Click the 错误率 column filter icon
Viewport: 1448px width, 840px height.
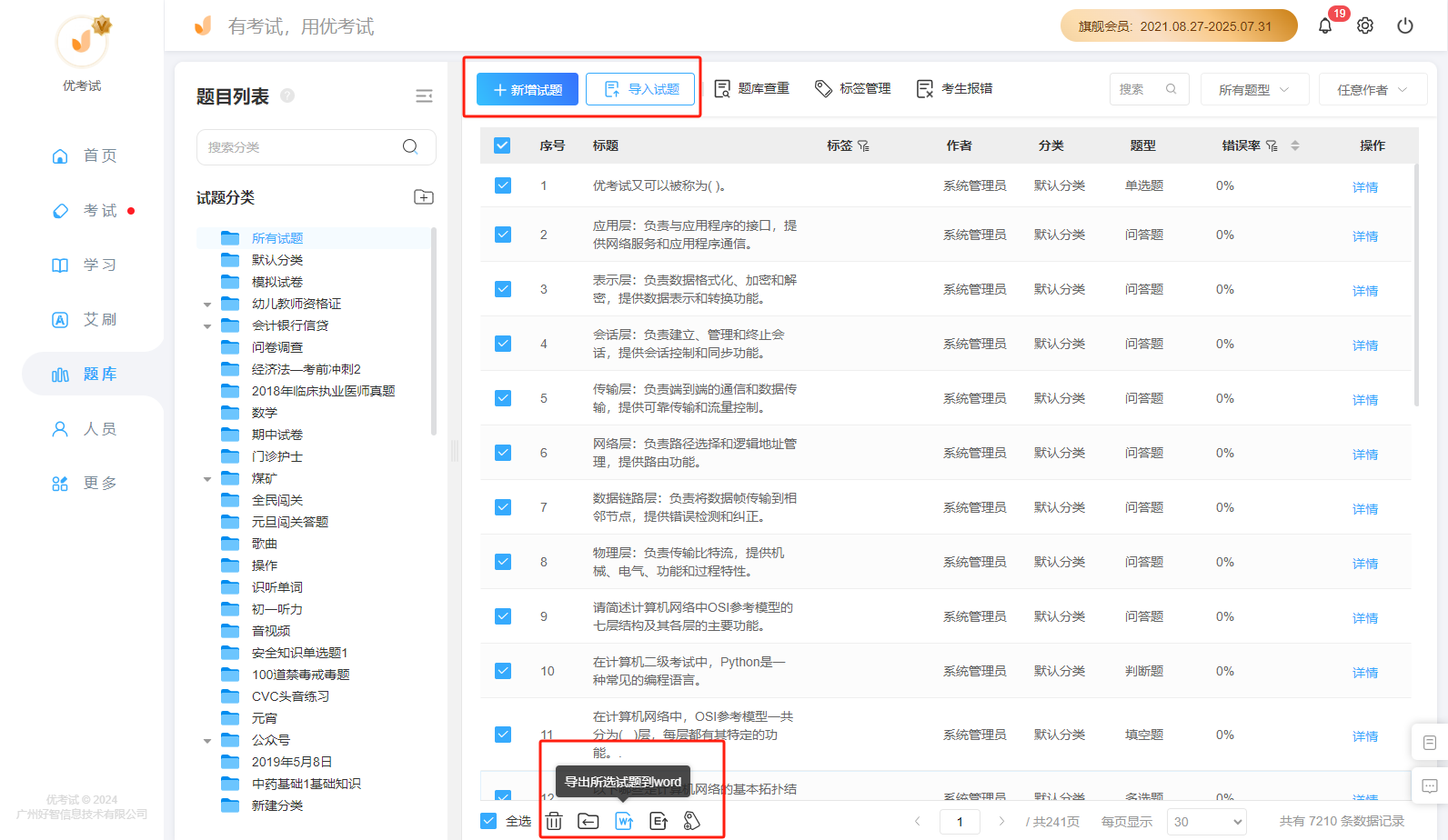click(x=1272, y=145)
